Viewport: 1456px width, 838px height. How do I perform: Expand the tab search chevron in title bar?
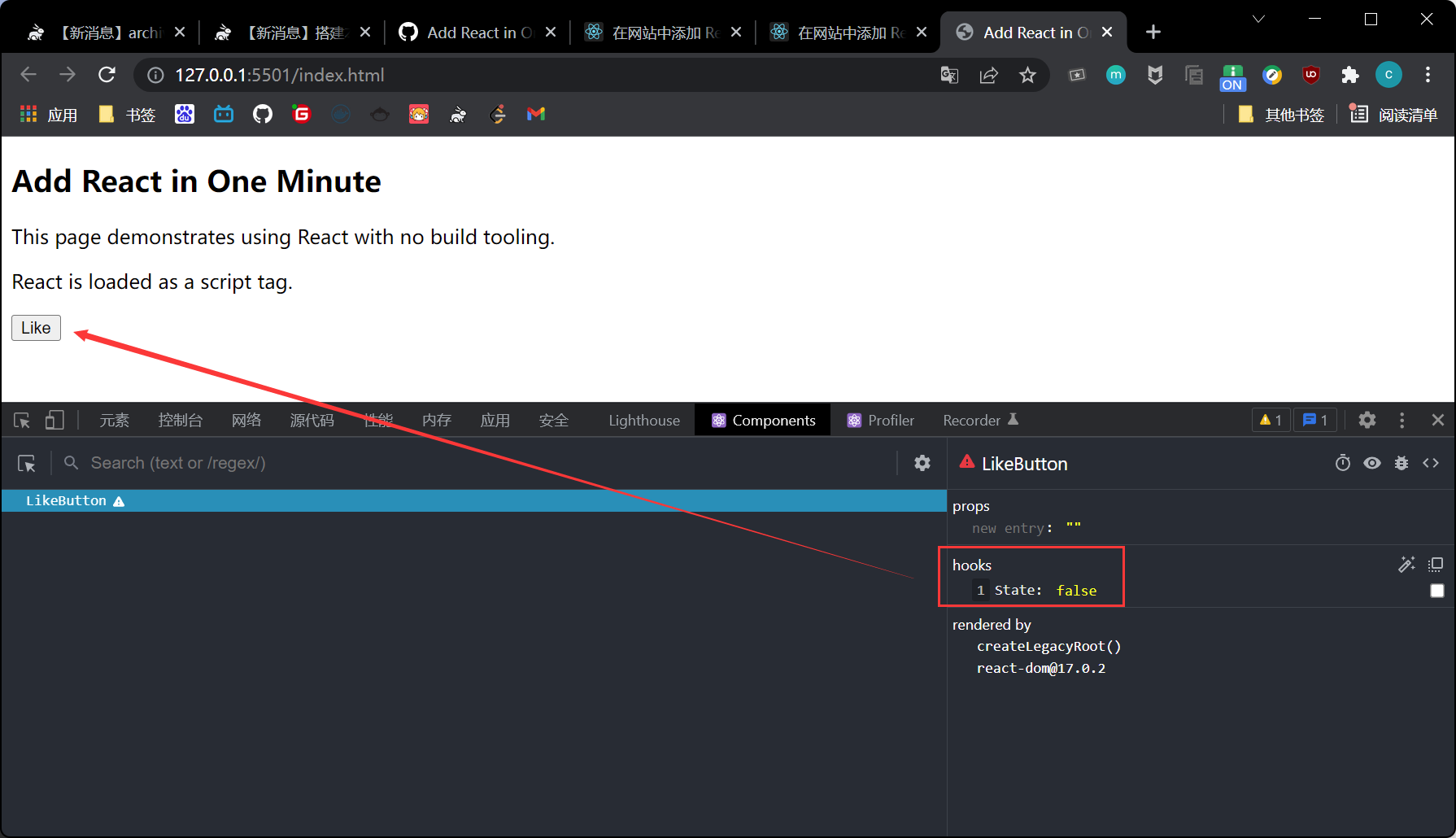click(x=1258, y=19)
